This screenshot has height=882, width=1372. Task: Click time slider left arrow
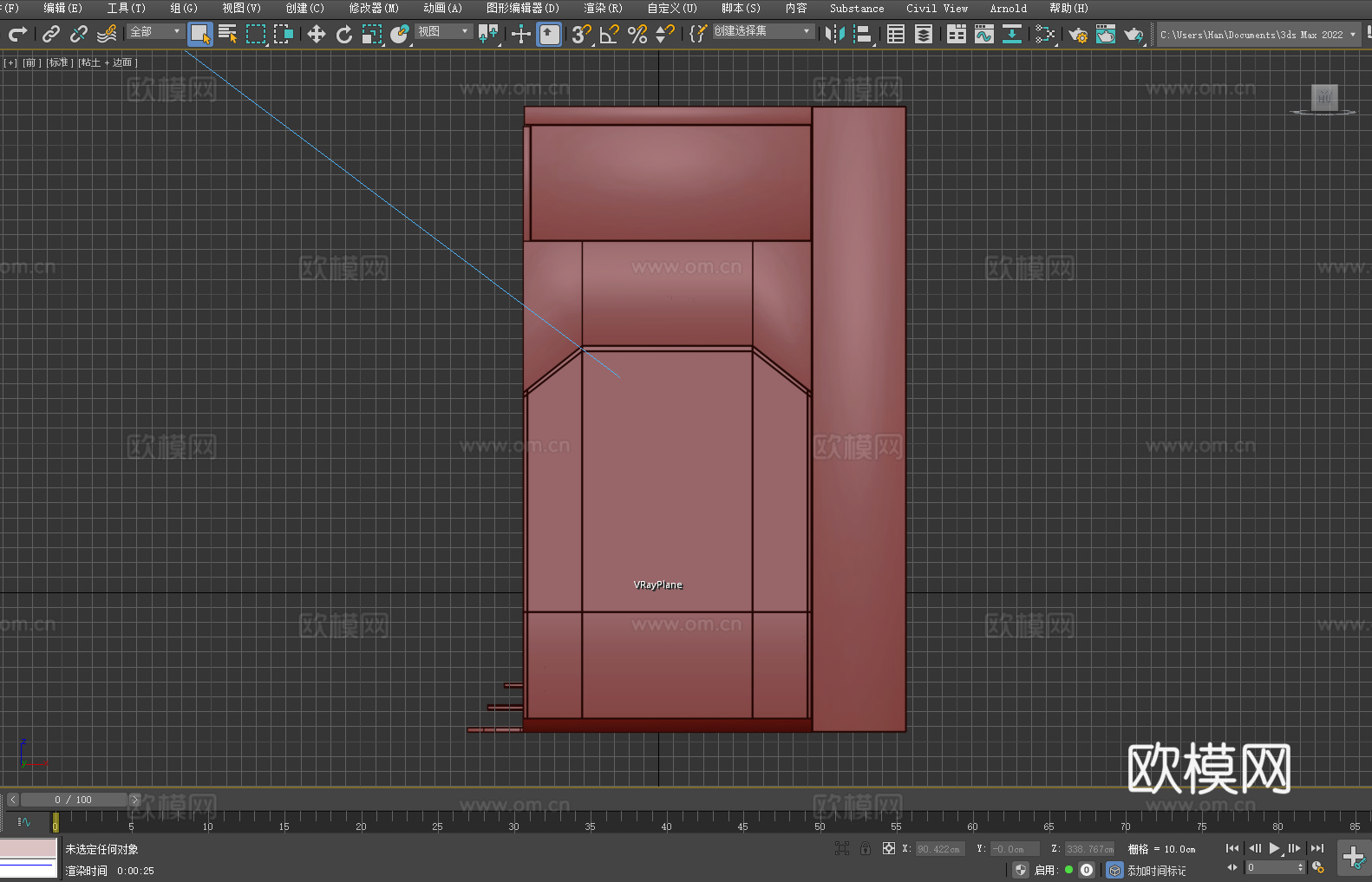(x=12, y=800)
